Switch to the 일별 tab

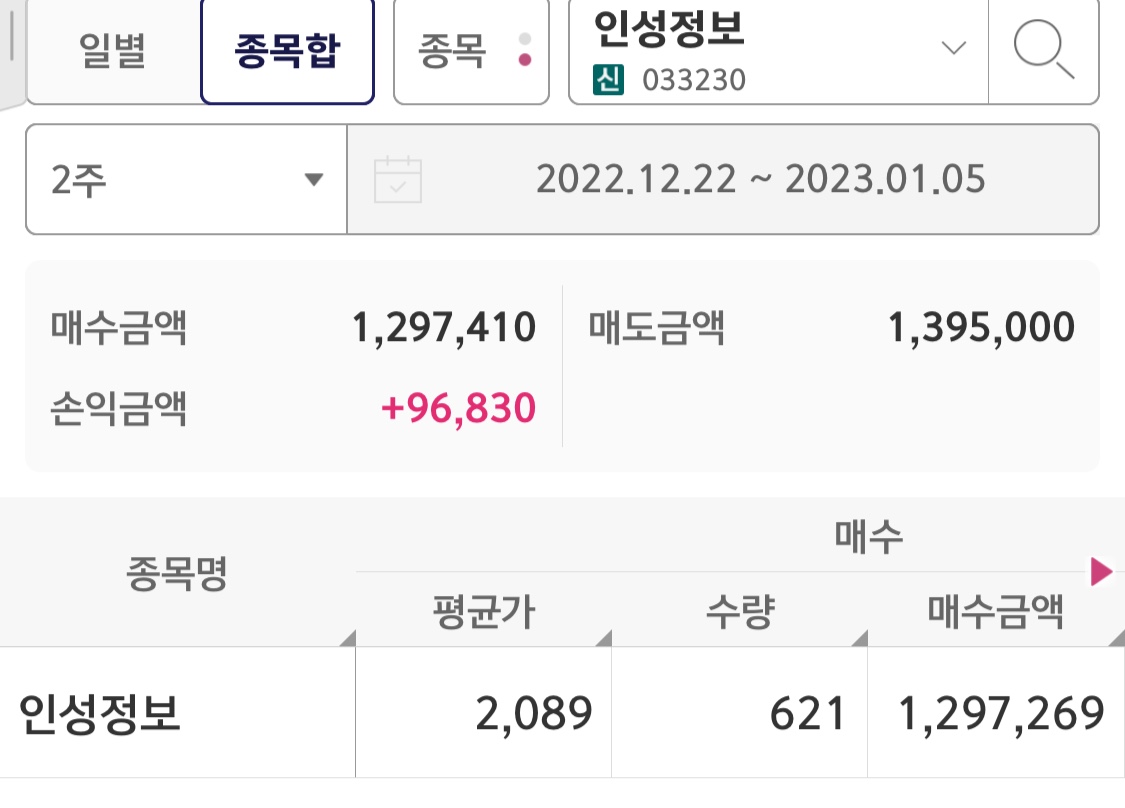112,52
